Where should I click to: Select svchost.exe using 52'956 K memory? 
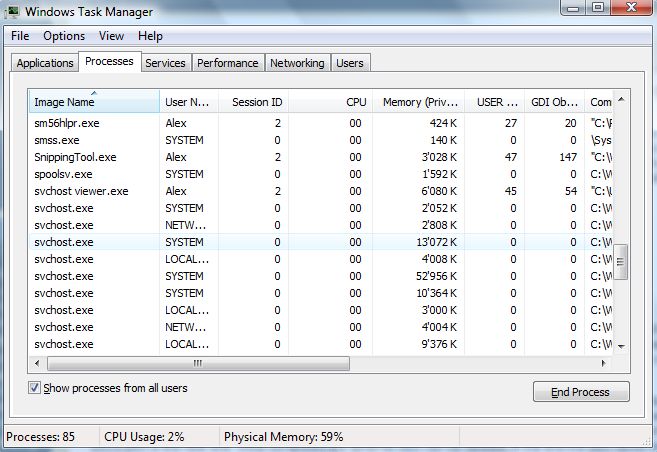(x=321, y=276)
